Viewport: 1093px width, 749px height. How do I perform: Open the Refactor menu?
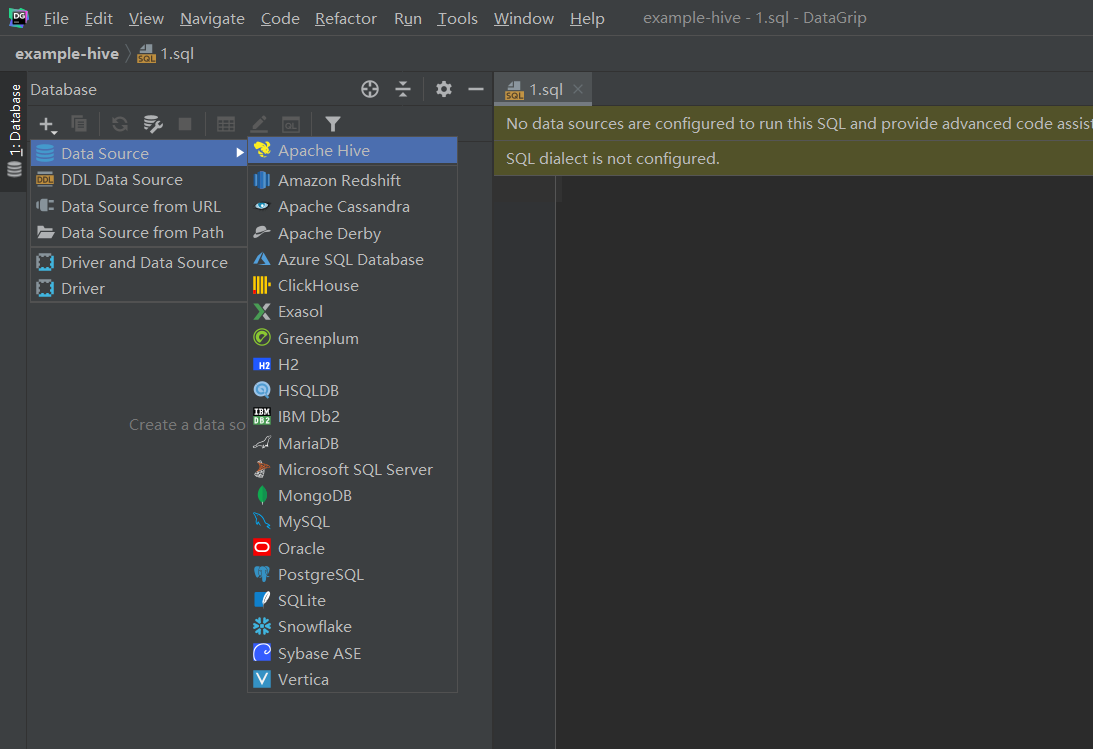[x=346, y=19]
